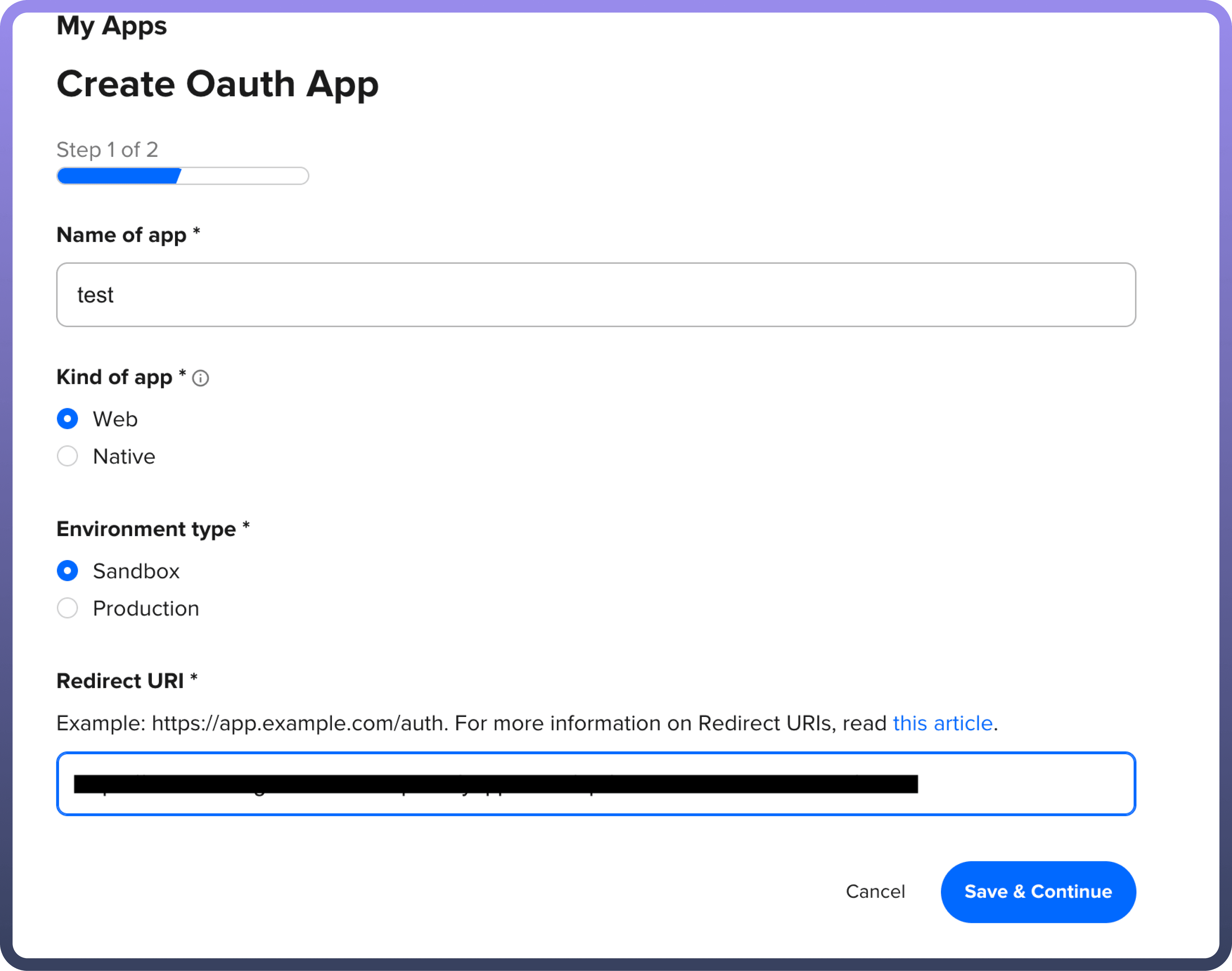The image size is (1232, 971).
Task: Click the Step 1 of 2 text
Action: [x=107, y=149]
